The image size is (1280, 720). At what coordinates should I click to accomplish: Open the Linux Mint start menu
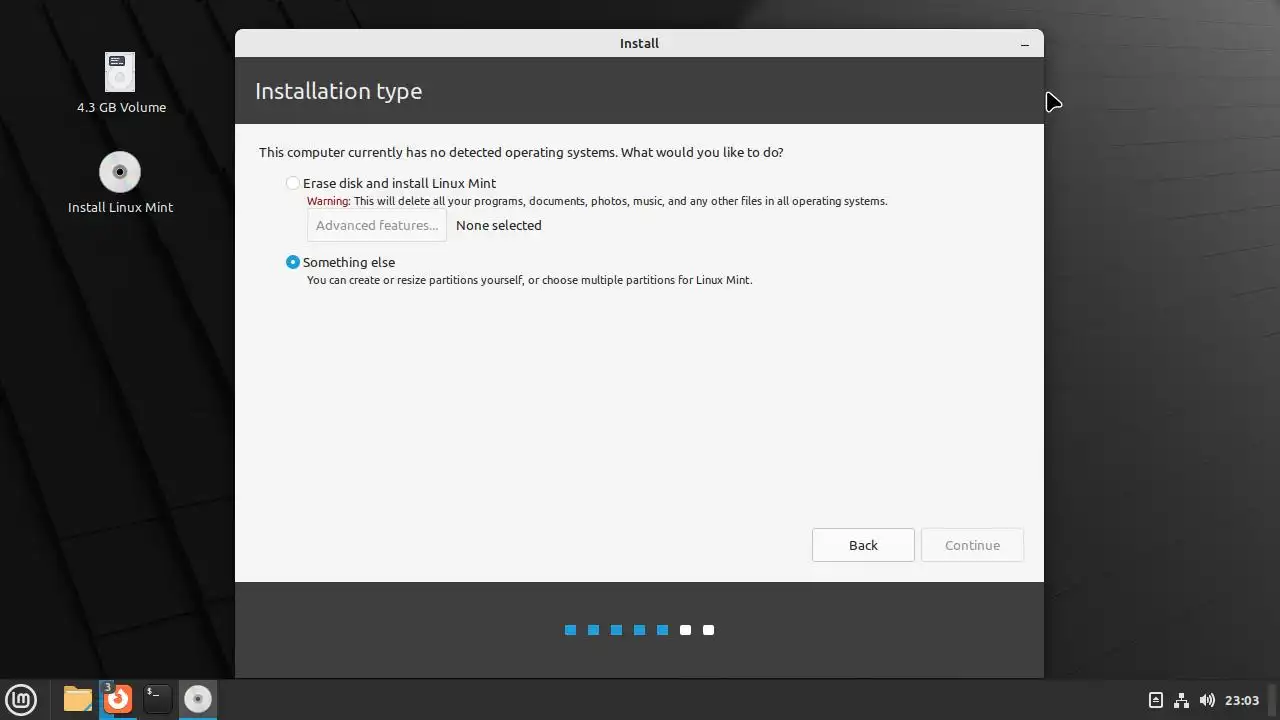[x=21, y=699]
